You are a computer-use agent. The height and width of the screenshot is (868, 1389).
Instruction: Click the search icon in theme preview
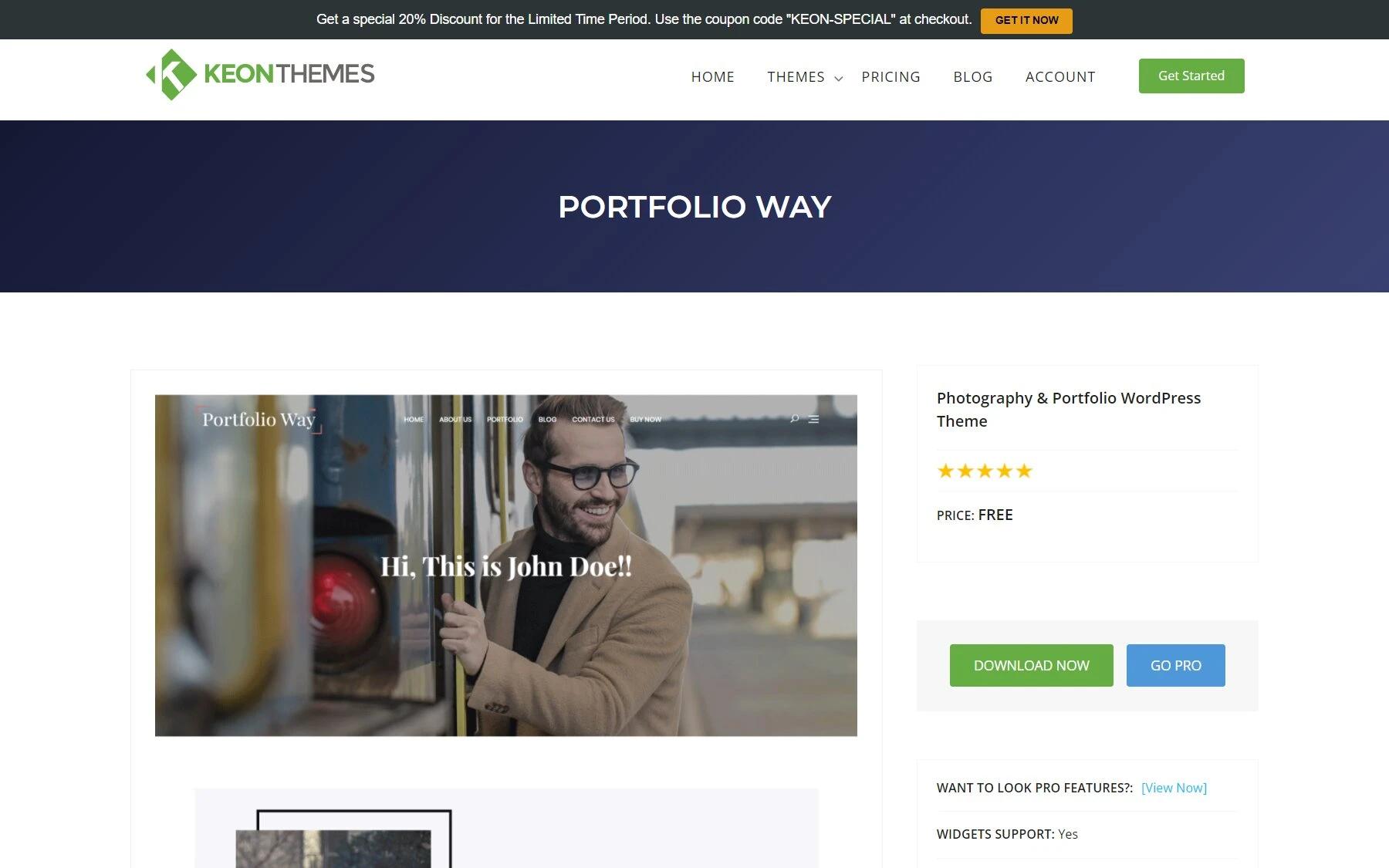[794, 419]
